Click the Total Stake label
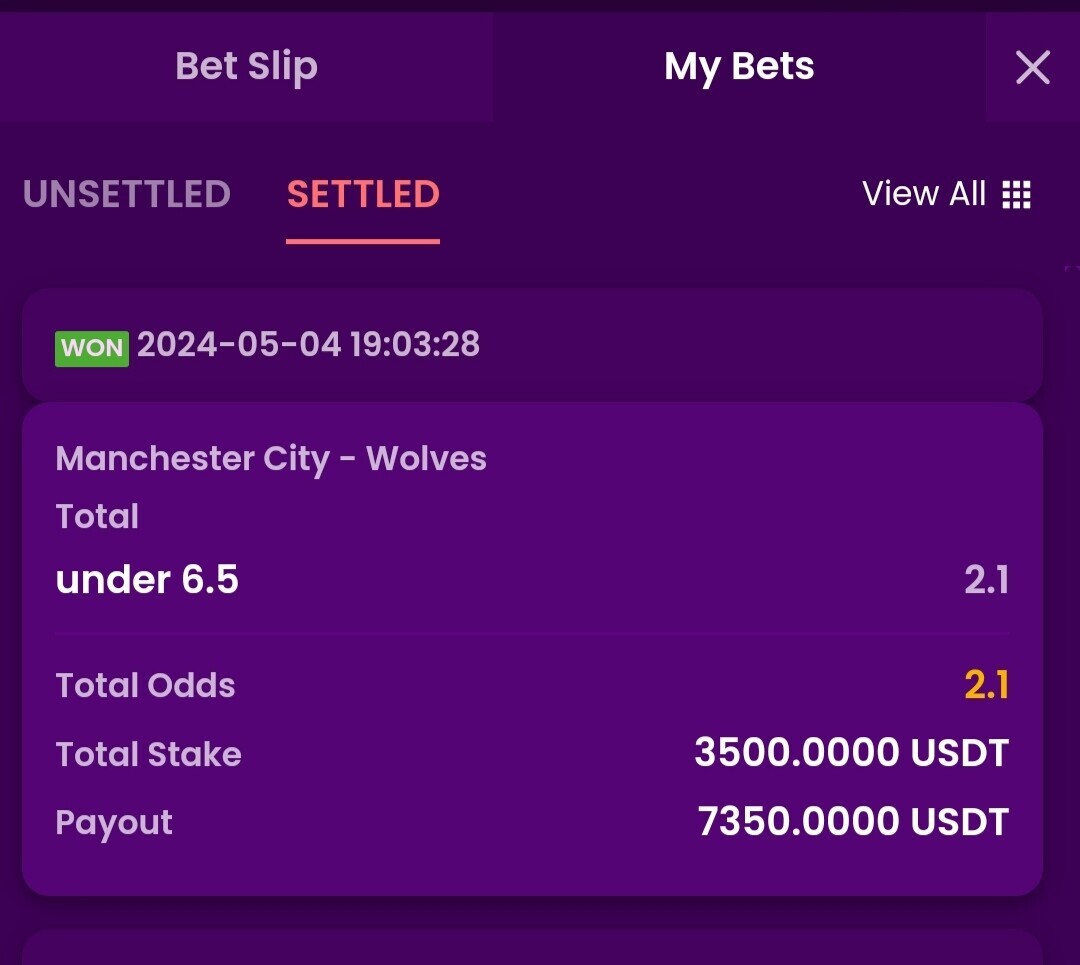The image size is (1080, 965). pyautogui.click(x=148, y=754)
